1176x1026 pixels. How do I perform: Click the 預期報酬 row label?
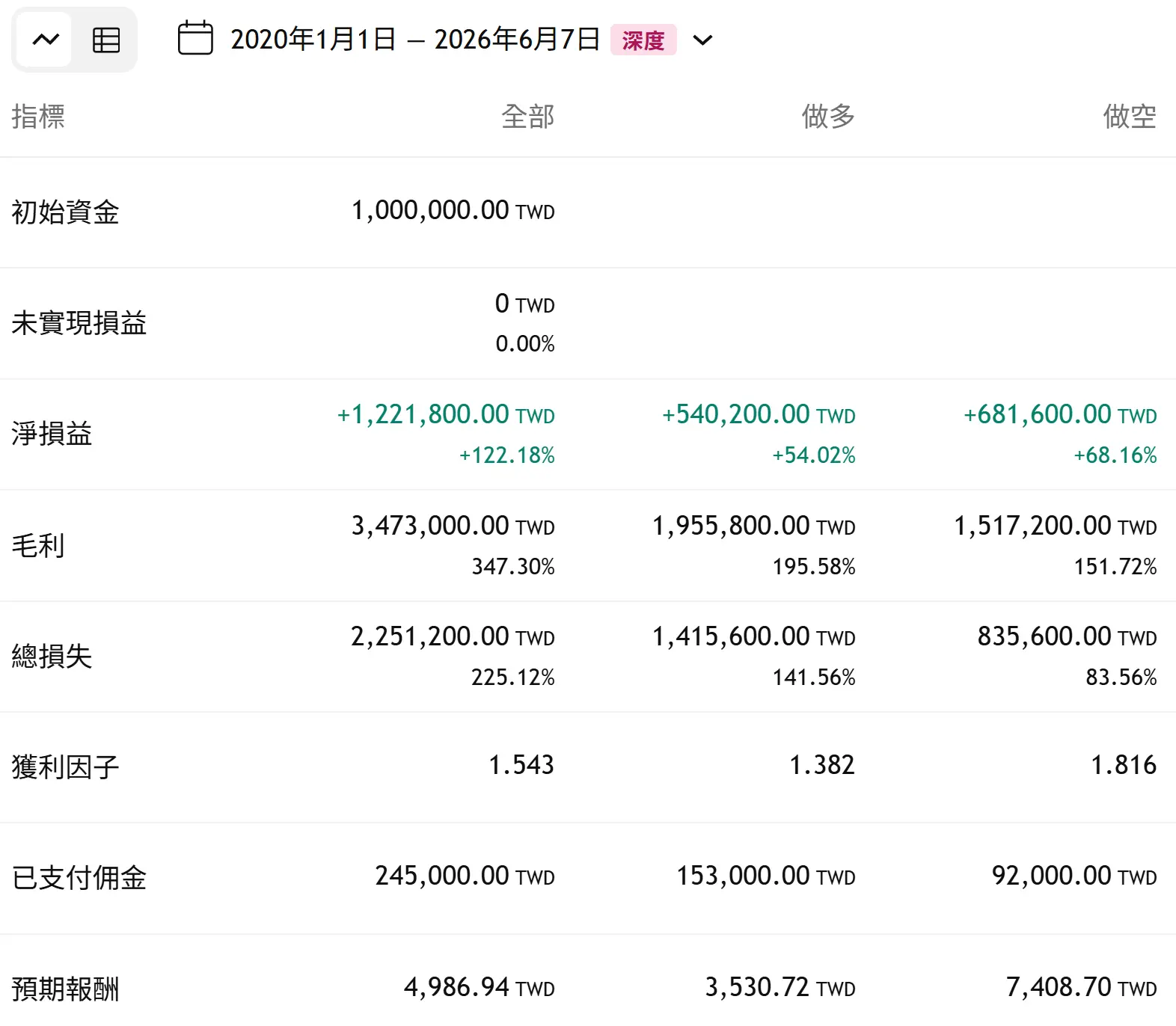click(x=66, y=989)
